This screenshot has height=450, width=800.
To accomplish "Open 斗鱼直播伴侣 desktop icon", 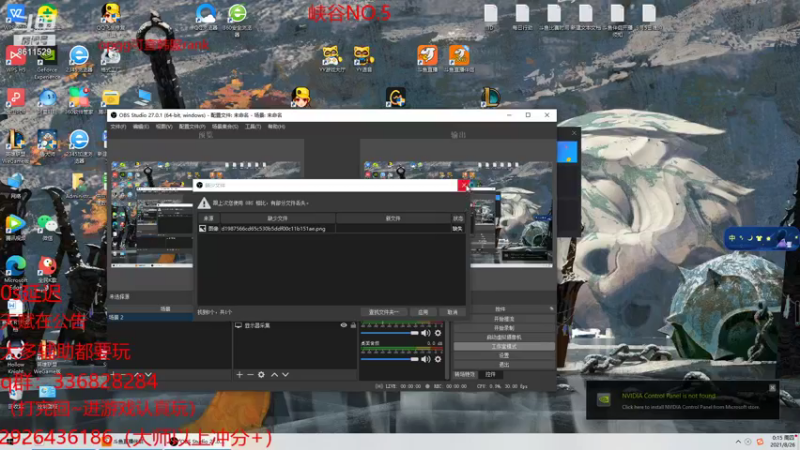I will (x=459, y=58).
